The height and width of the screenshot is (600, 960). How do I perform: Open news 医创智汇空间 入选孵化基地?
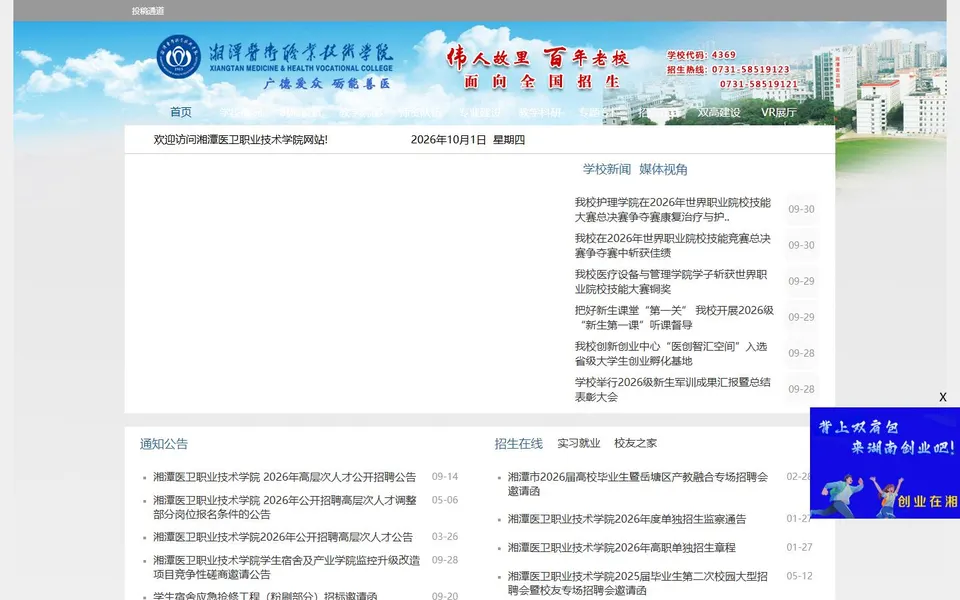(x=670, y=354)
